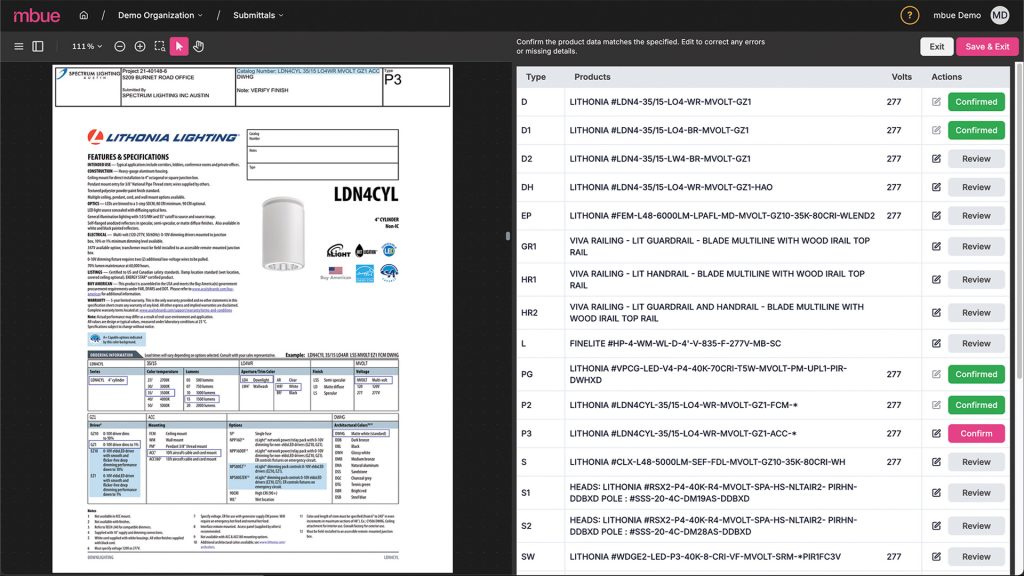Image resolution: width=1024 pixels, height=576 pixels.
Task: Toggle Confirmed status for row PG
Action: pos(976,375)
